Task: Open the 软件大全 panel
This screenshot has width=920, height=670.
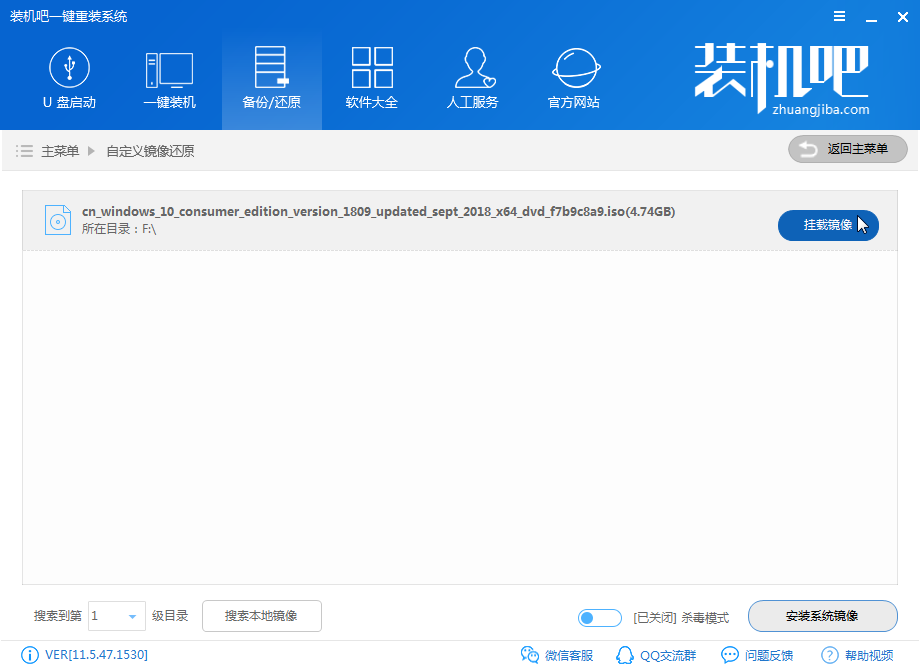Action: (x=372, y=78)
